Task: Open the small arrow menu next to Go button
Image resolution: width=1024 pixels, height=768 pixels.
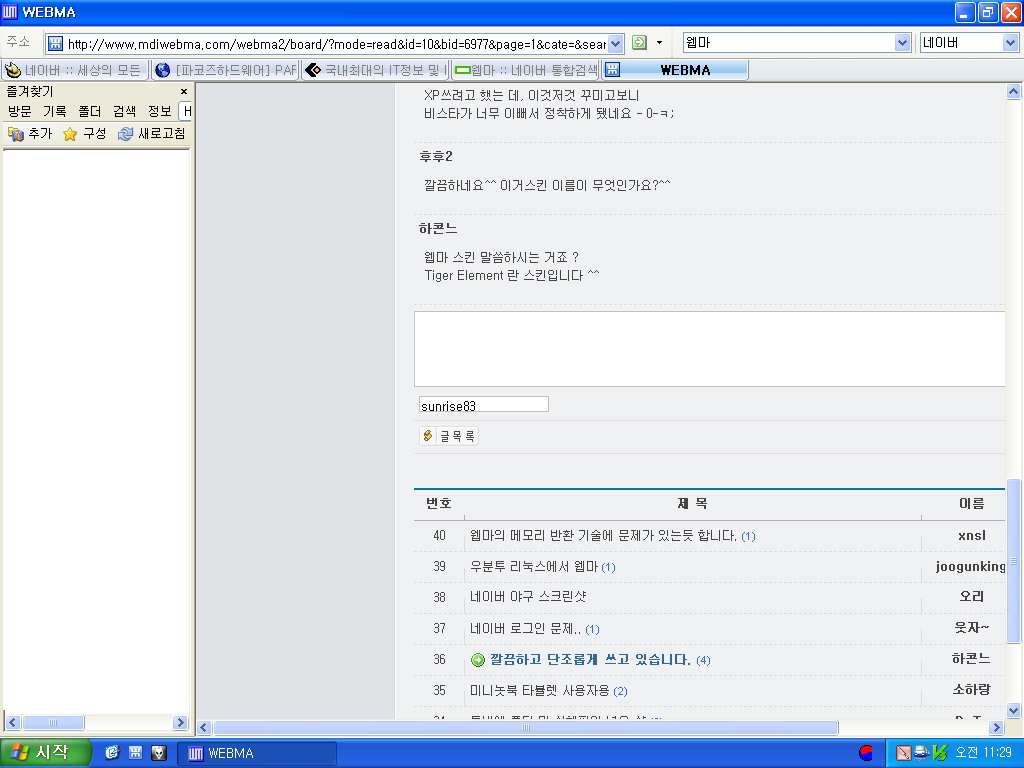Action: (x=659, y=43)
